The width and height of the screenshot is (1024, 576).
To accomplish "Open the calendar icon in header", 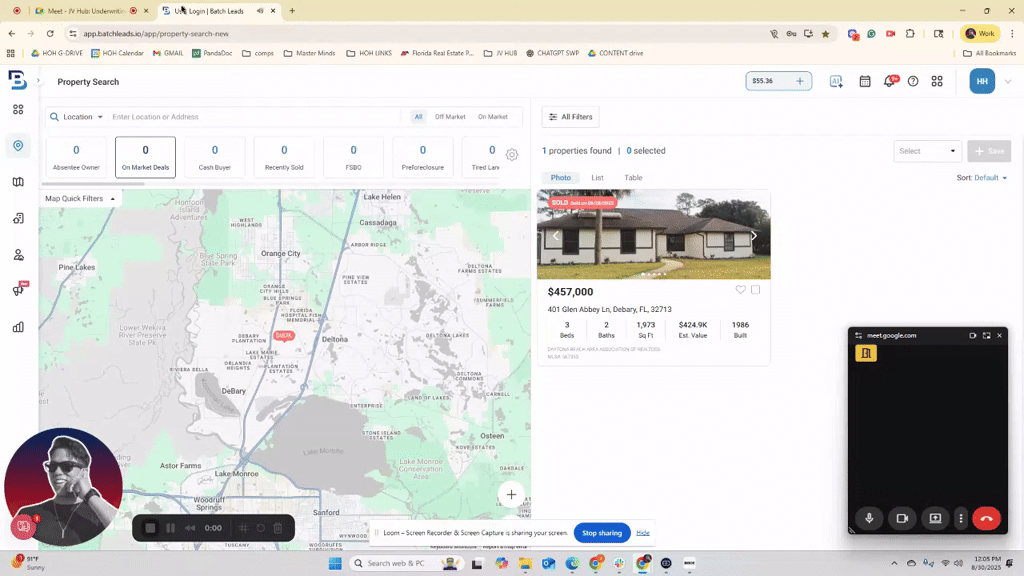I will point(865,82).
